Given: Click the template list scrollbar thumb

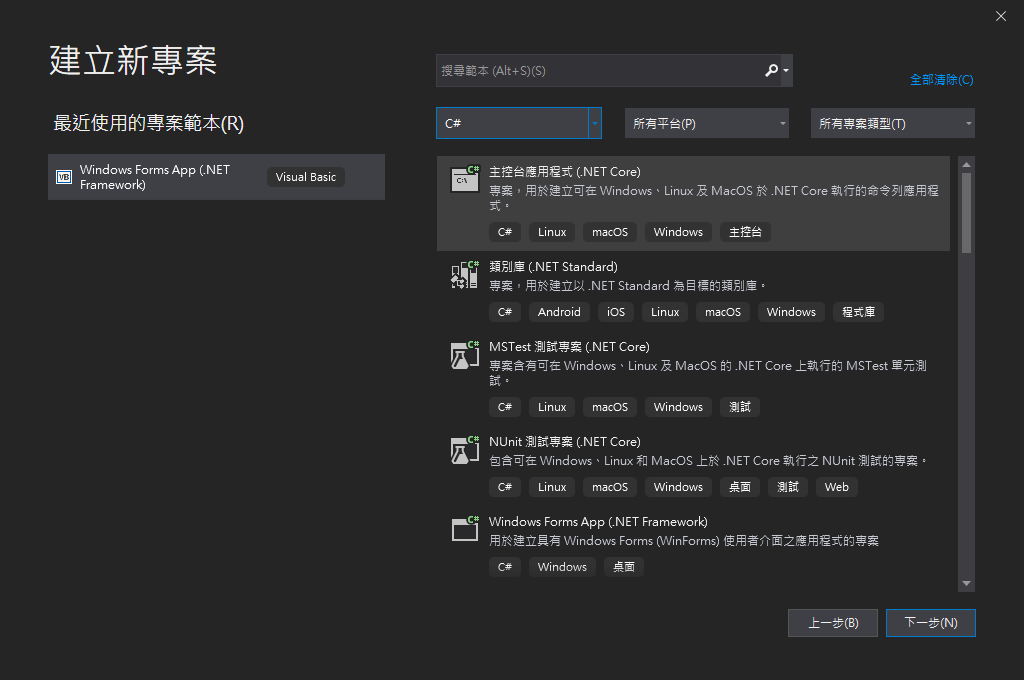Looking at the screenshot, I should point(967,212).
